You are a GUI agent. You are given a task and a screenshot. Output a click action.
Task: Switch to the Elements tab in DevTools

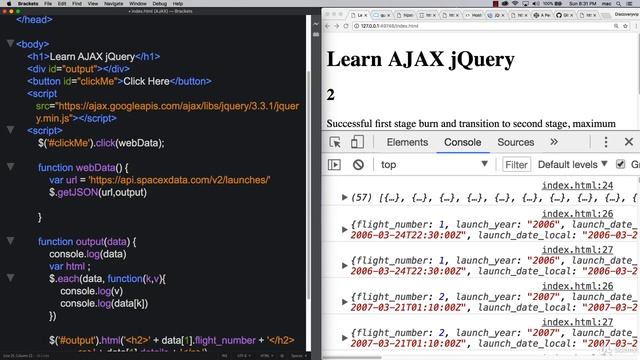[407, 142]
